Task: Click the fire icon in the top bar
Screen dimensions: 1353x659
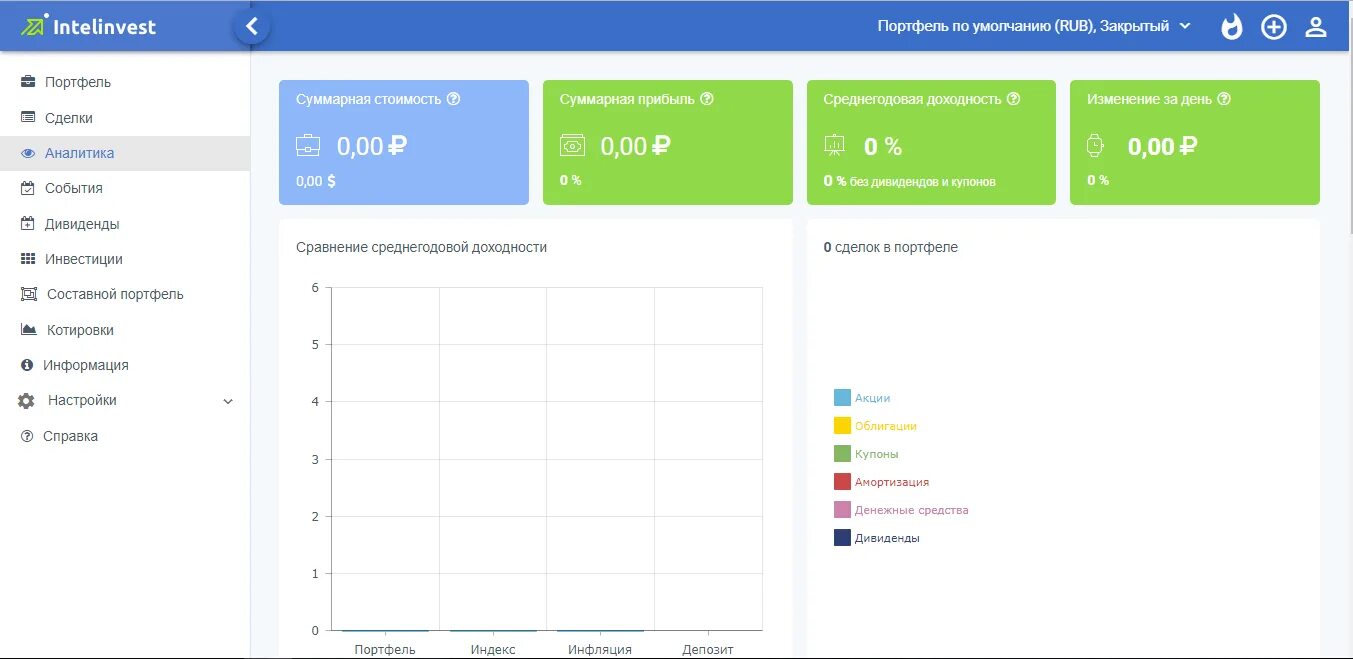Action: click(x=1231, y=26)
